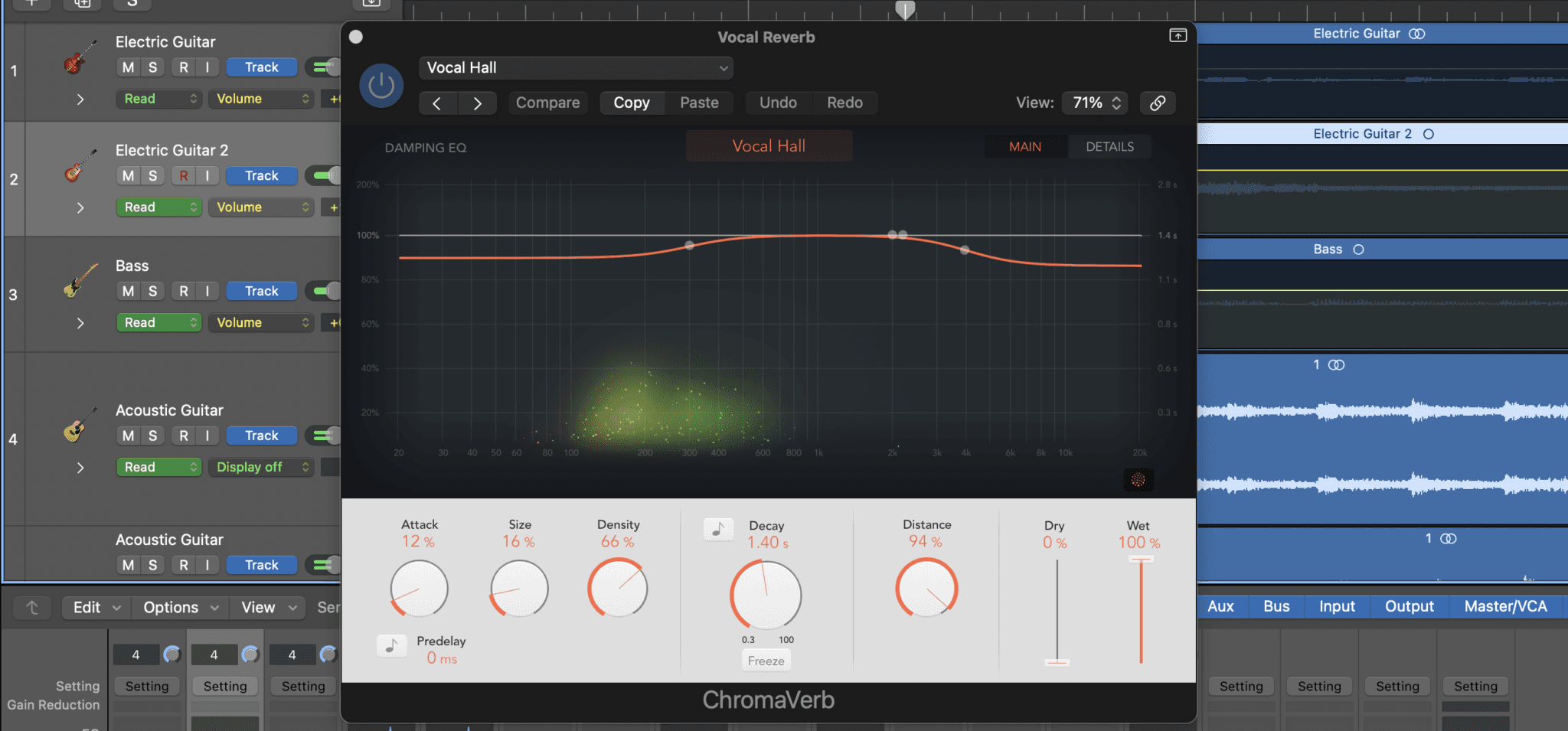
Task: Click the Freeze button under Decay
Action: pos(766,659)
